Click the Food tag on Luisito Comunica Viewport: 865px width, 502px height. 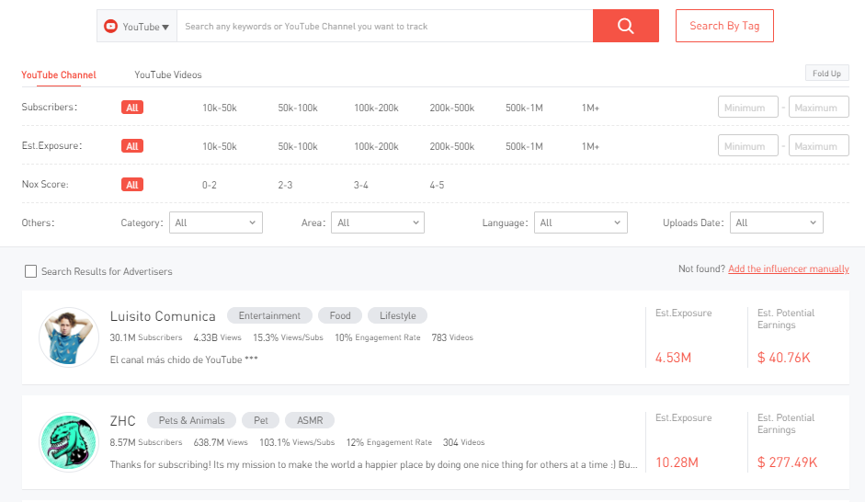click(x=340, y=316)
